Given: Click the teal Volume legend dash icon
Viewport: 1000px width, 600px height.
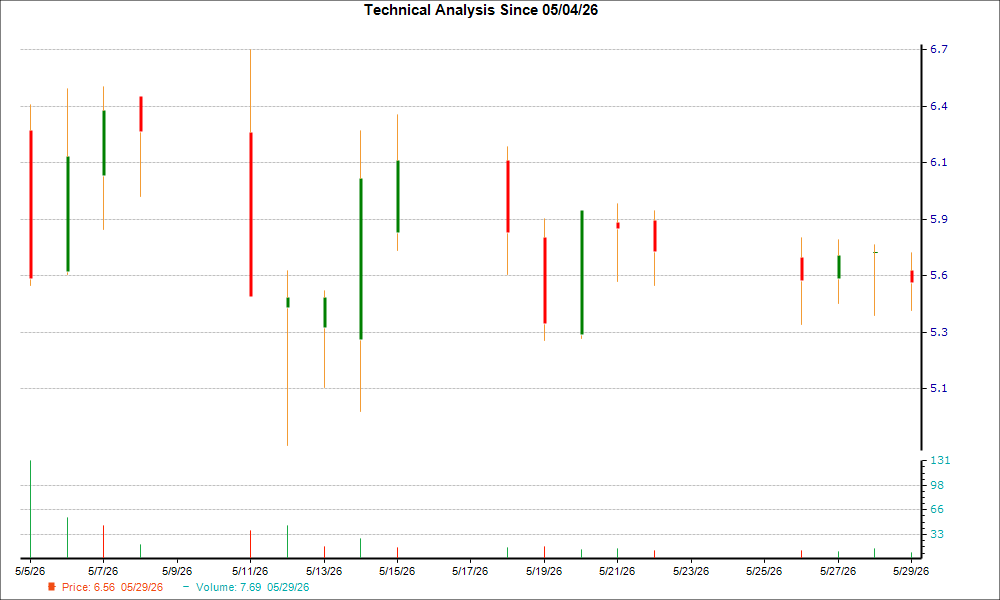Looking at the screenshot, I should [x=186, y=587].
